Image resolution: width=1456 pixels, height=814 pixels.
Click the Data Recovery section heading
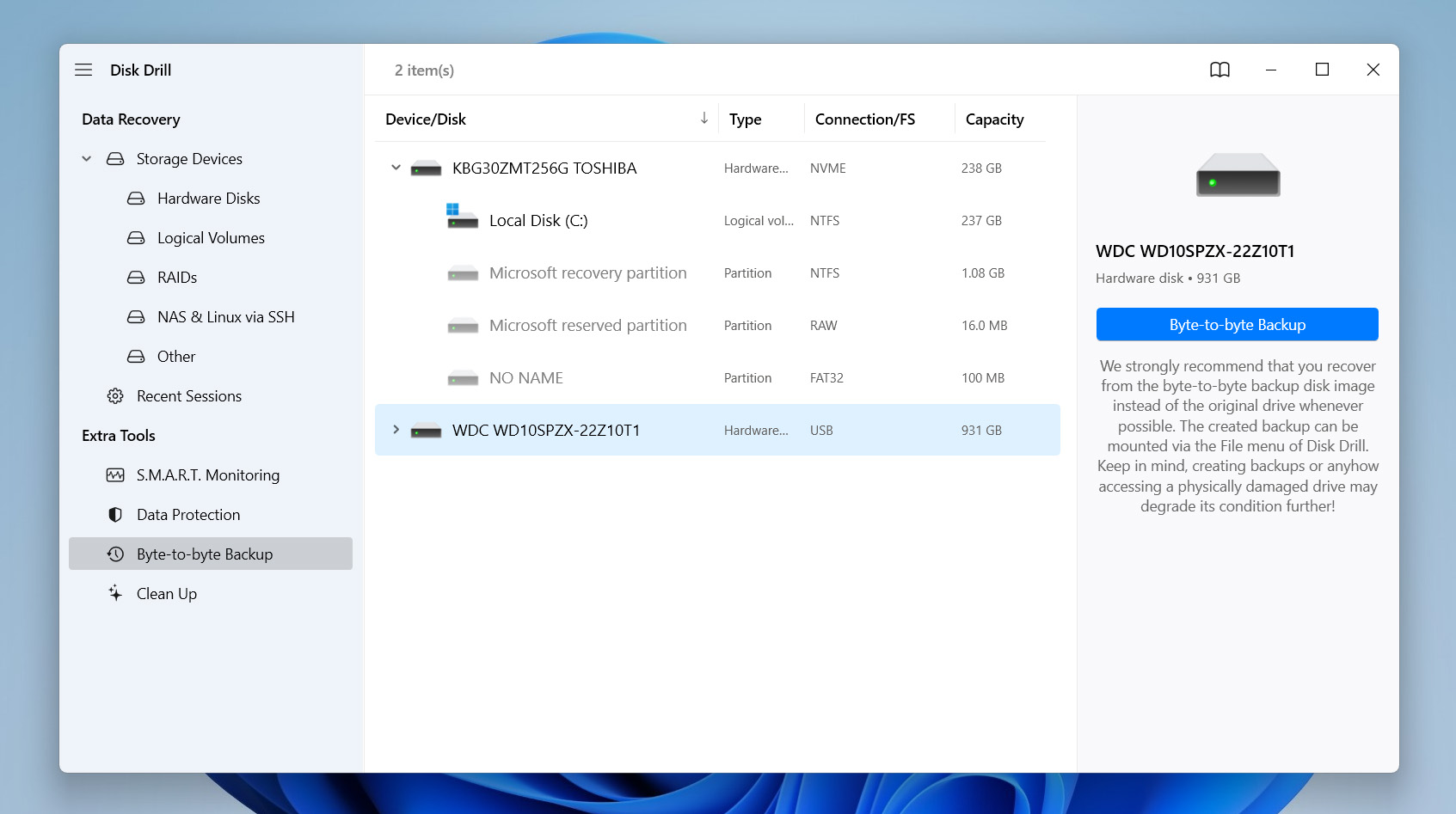pos(131,119)
